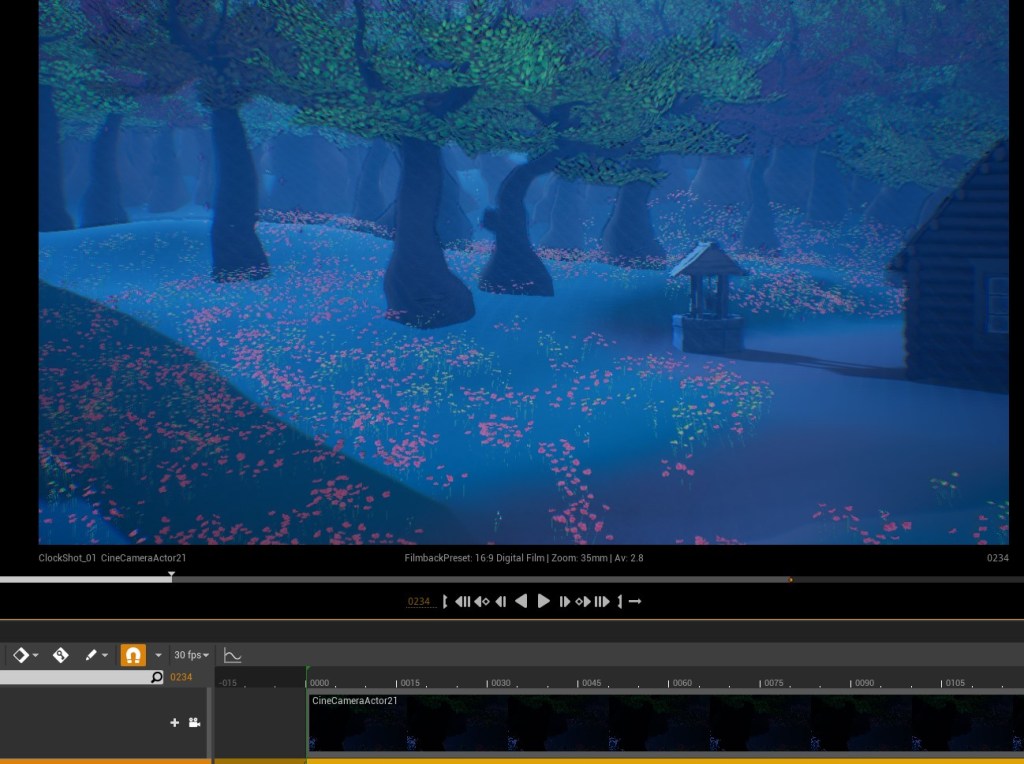
Task: Set the playback end marker bracket
Action: click(619, 601)
